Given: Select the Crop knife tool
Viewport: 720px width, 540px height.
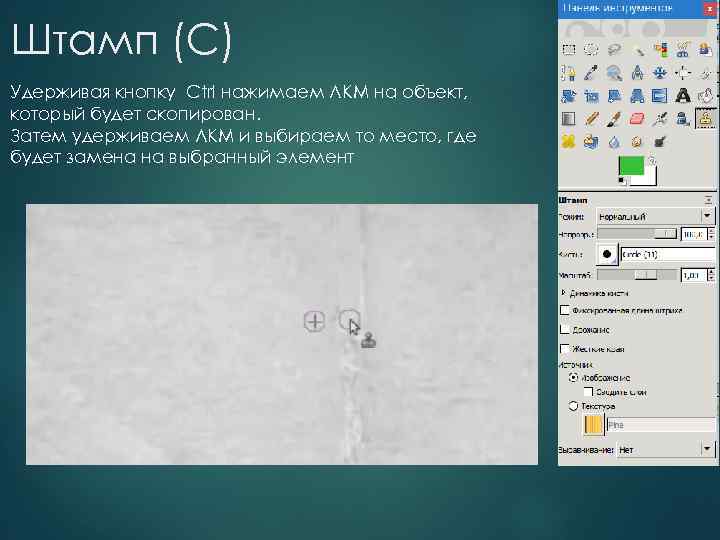Looking at the screenshot, I should click(x=705, y=73).
